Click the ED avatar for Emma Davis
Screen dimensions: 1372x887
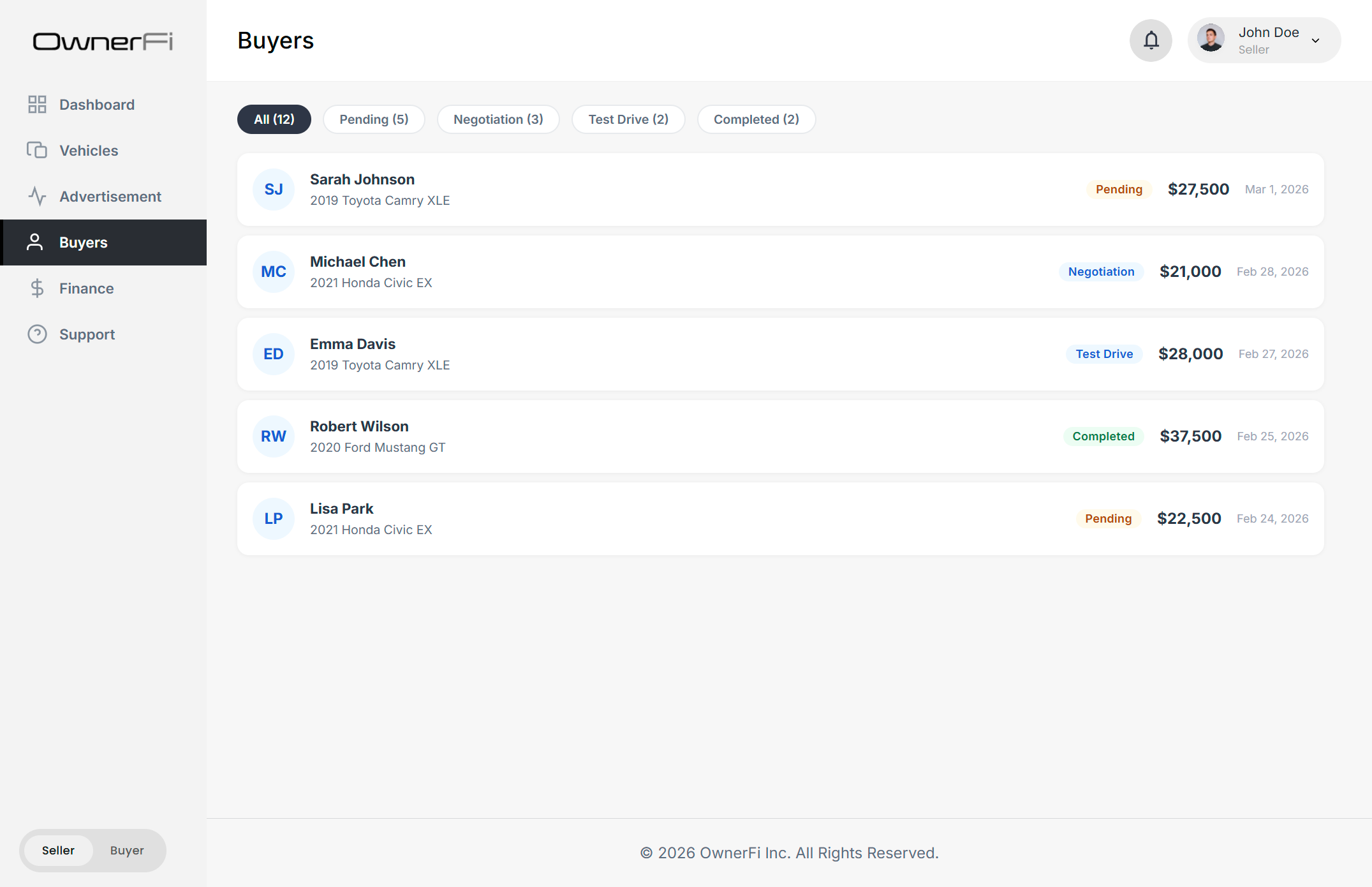274,354
